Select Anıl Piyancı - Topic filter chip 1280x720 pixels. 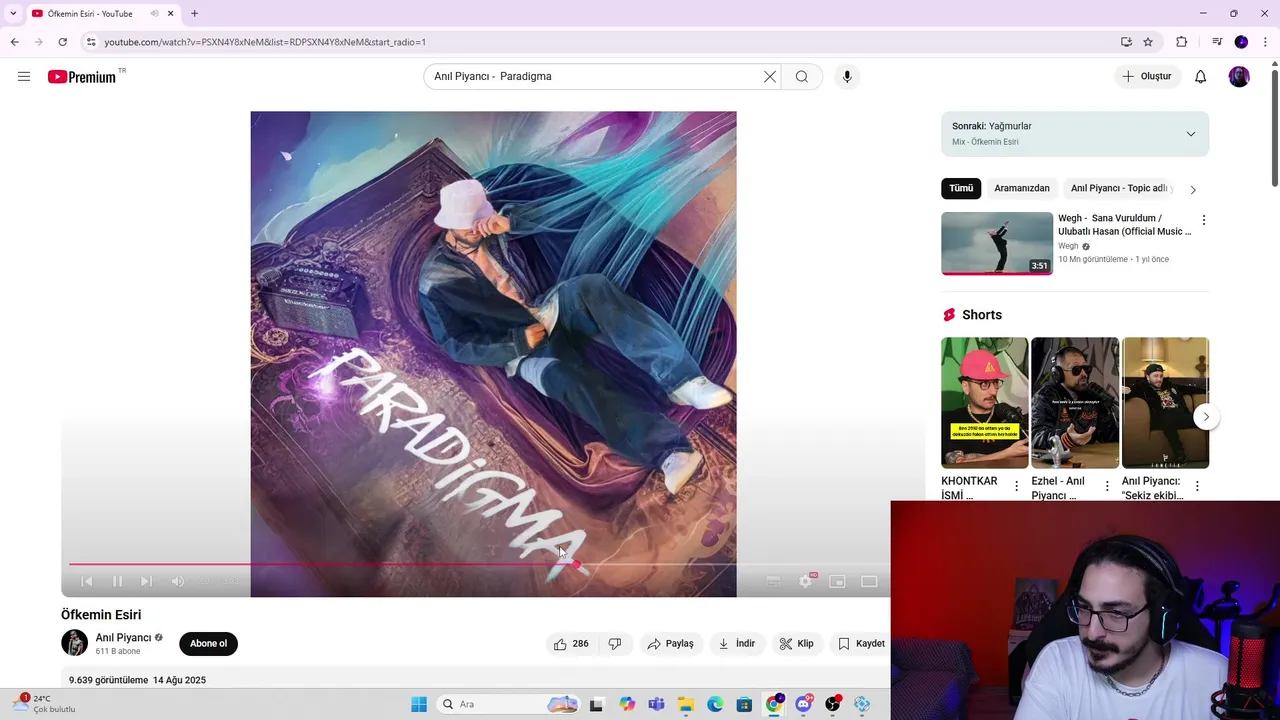[x=1117, y=188]
